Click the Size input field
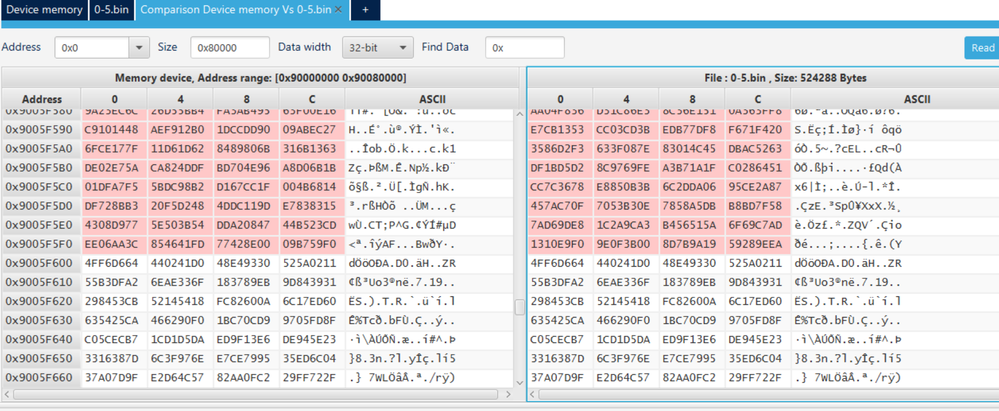This screenshot has height=411, width=999. (230, 47)
